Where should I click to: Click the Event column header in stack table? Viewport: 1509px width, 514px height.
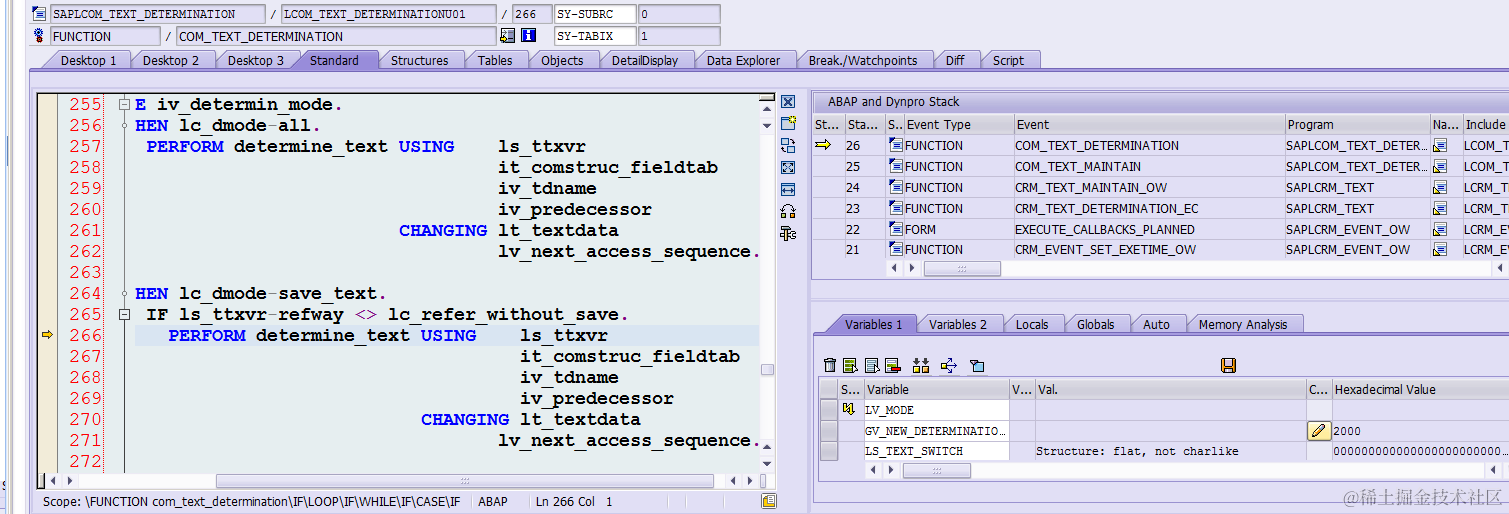[1148, 124]
